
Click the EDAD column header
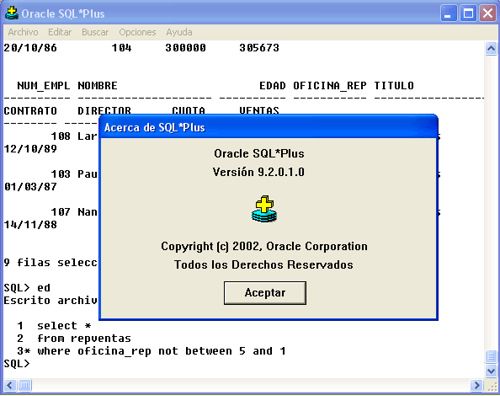pyautogui.click(x=272, y=86)
